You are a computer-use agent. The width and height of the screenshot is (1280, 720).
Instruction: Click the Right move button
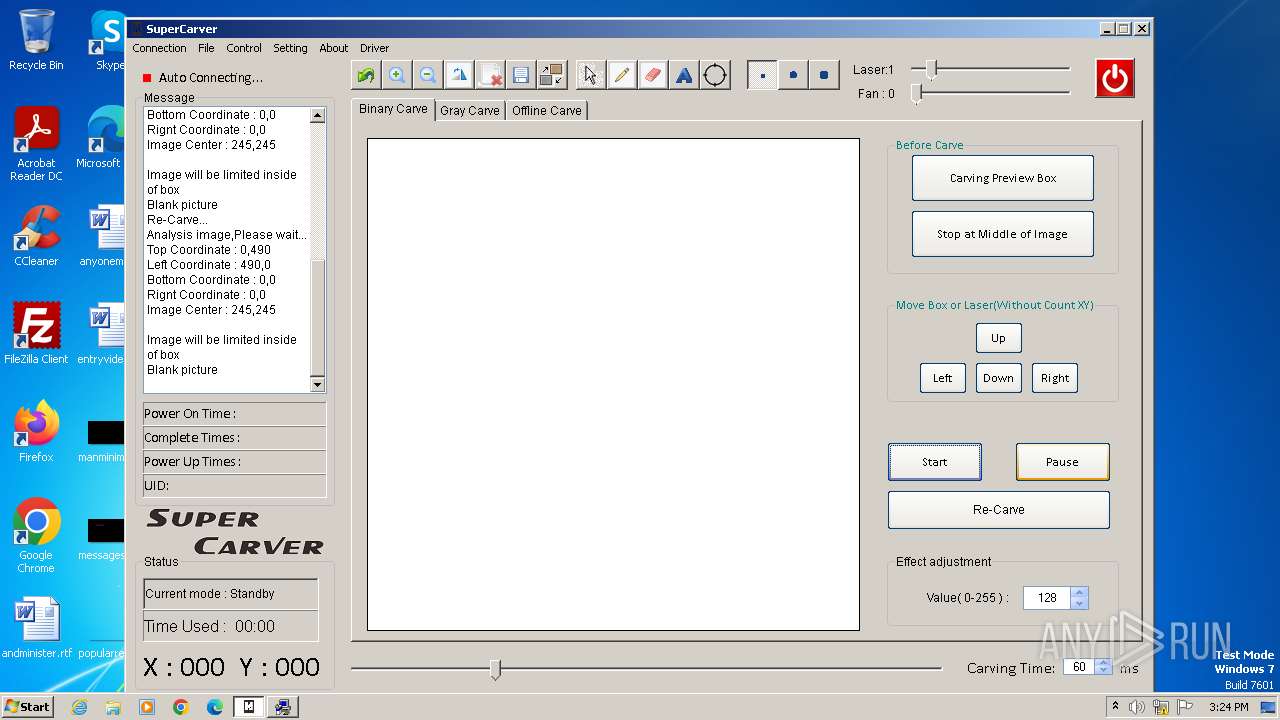pyautogui.click(x=1055, y=378)
